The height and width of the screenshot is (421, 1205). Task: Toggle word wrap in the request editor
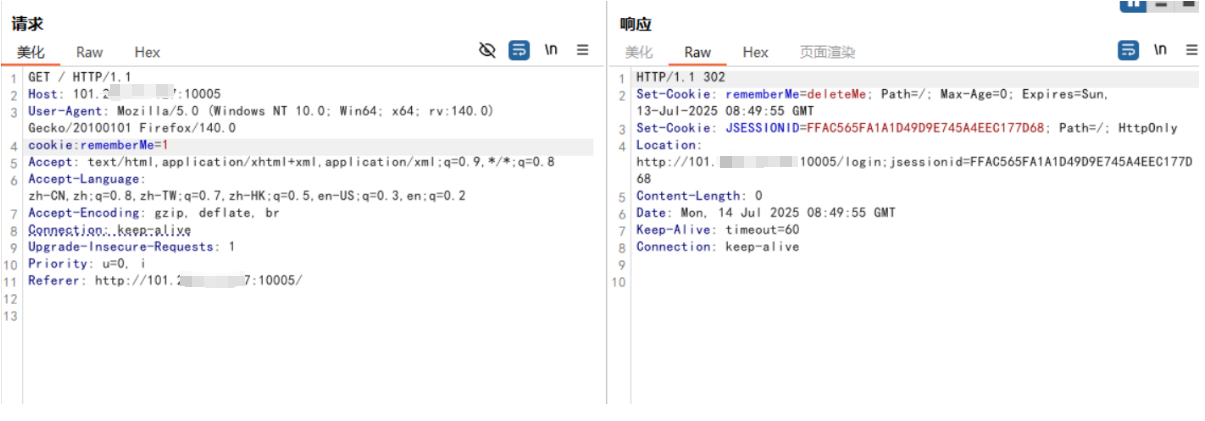click(x=519, y=50)
